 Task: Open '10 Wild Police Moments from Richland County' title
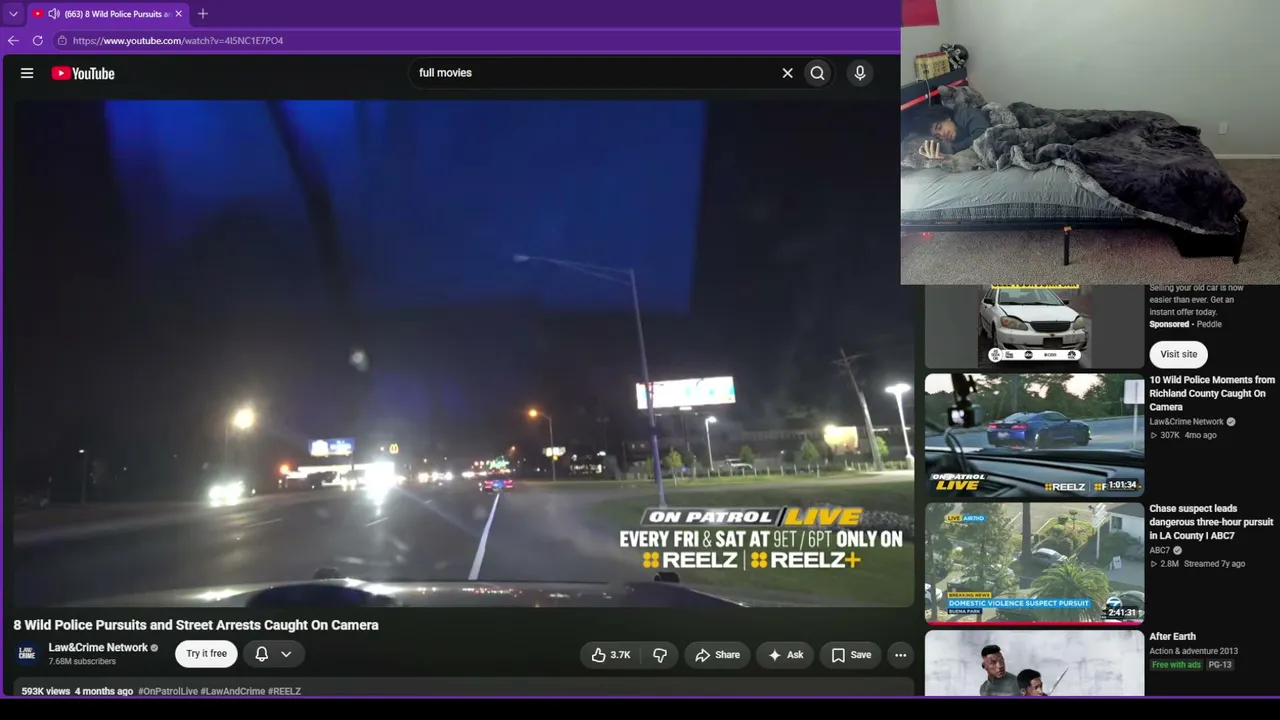coord(1212,393)
